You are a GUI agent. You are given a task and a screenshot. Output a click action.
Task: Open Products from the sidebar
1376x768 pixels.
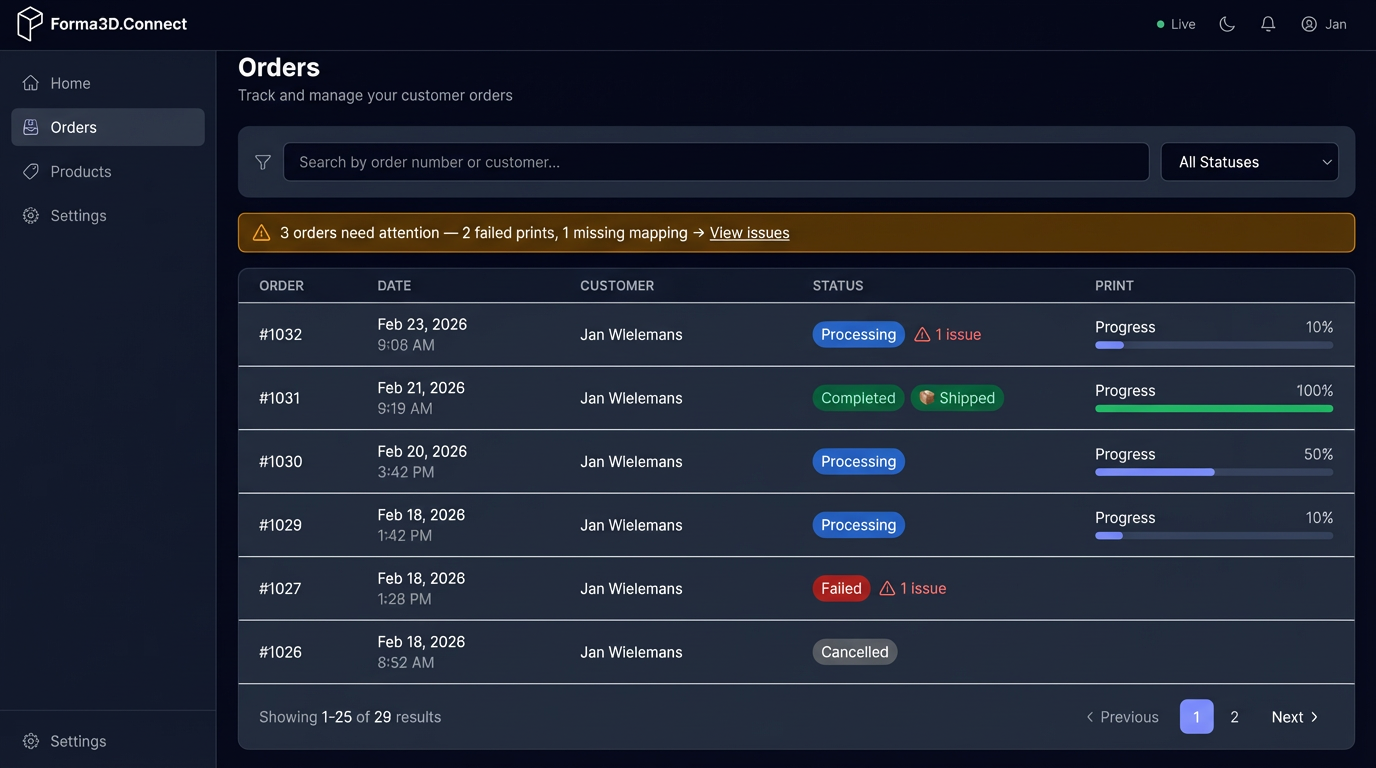coord(80,171)
